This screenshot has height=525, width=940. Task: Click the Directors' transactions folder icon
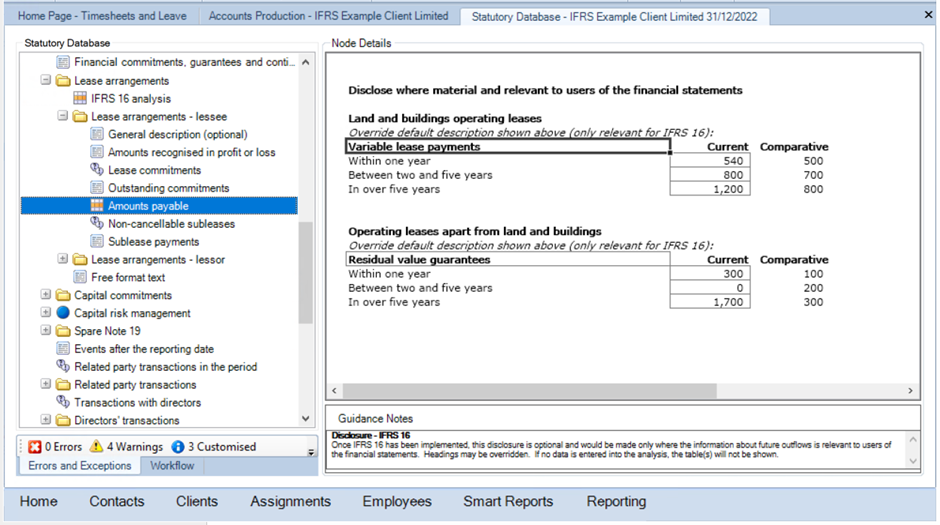tap(63, 420)
